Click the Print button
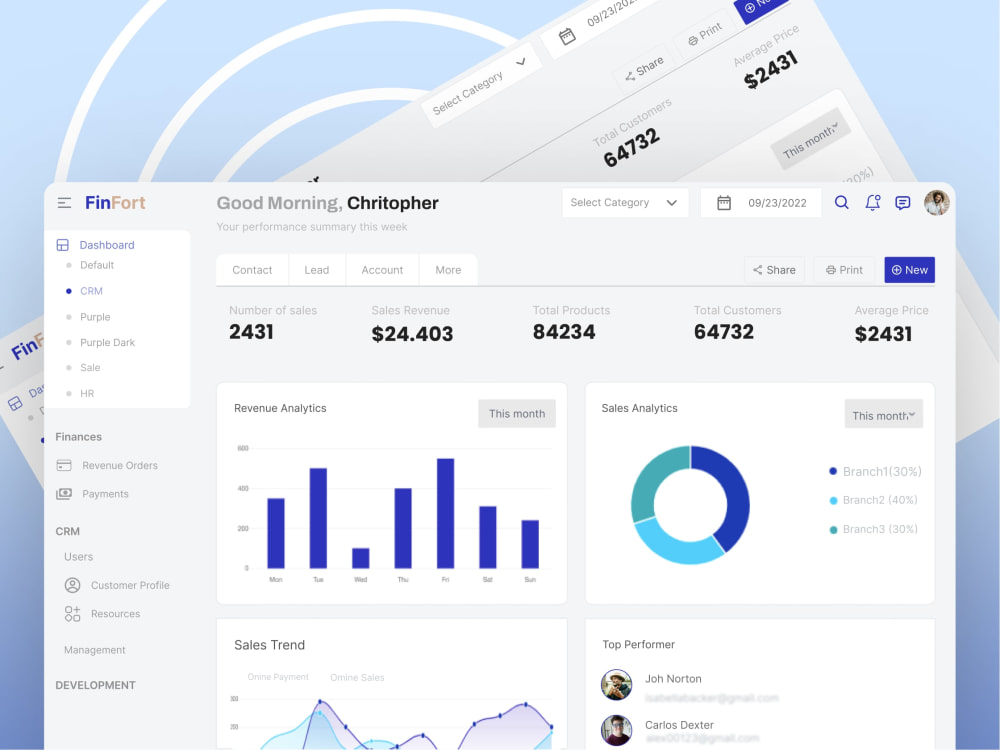1000x750 pixels. [x=844, y=270]
